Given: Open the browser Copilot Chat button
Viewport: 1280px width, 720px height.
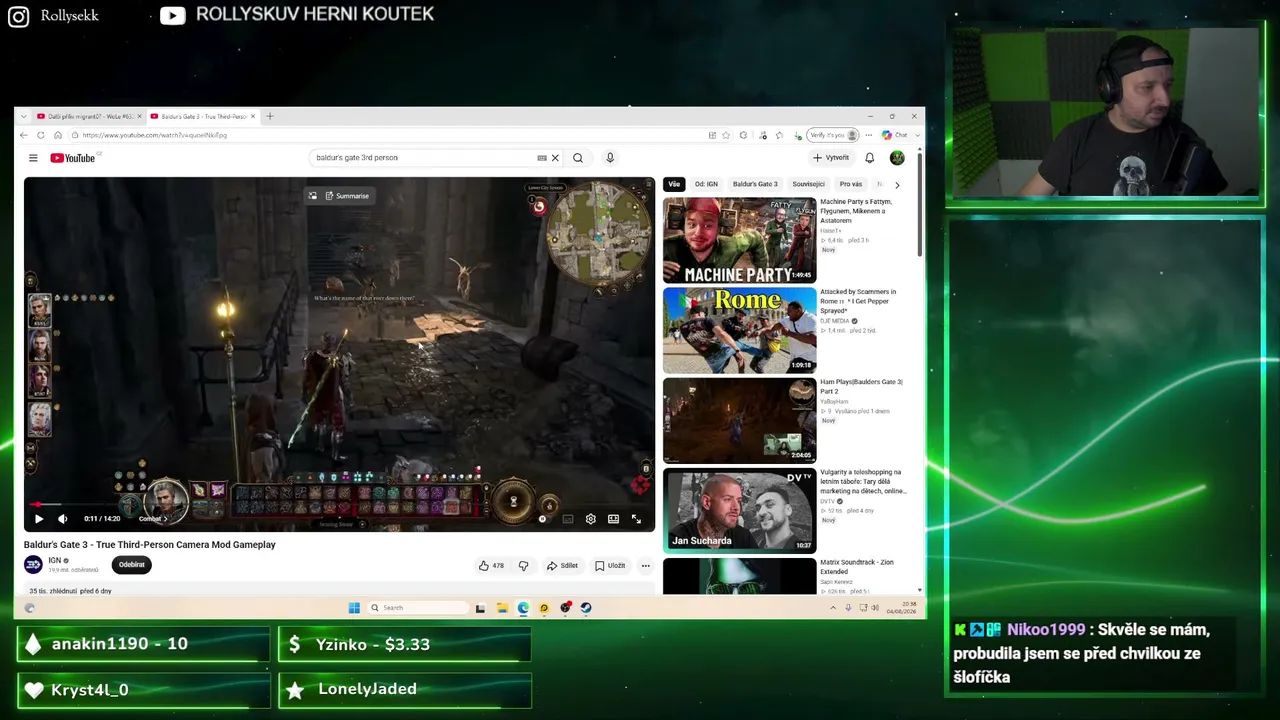Looking at the screenshot, I should click(894, 135).
